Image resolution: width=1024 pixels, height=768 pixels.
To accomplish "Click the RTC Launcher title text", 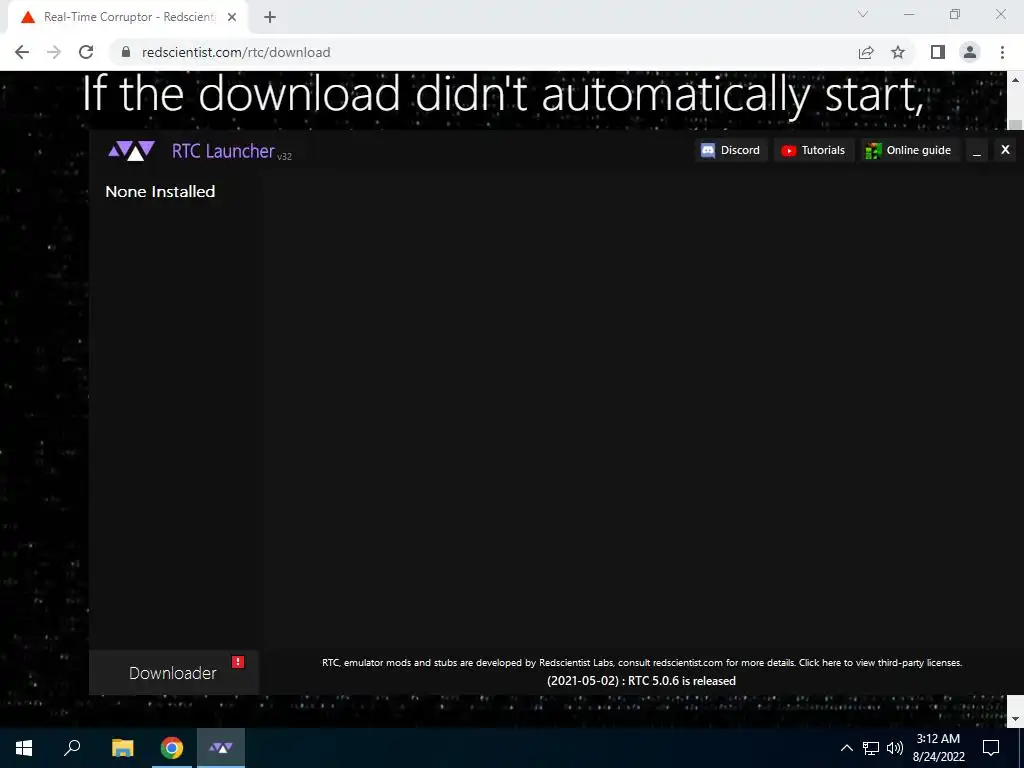I will pyautogui.click(x=223, y=151).
